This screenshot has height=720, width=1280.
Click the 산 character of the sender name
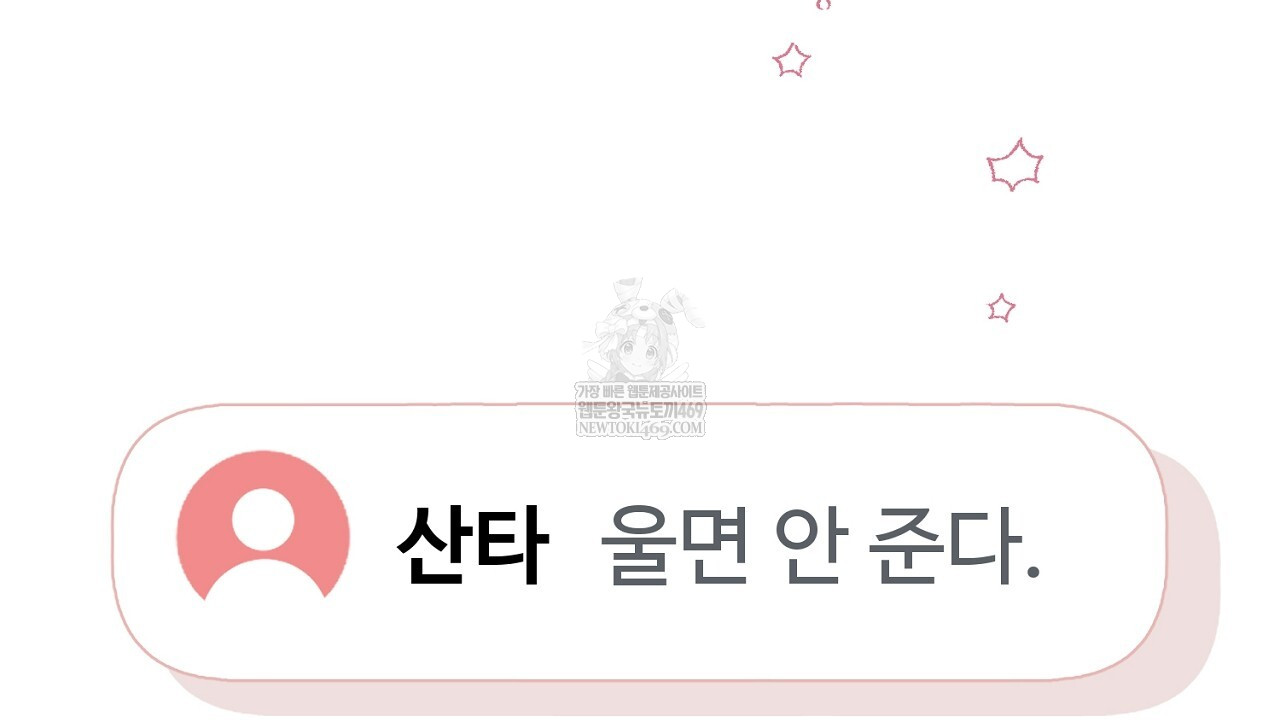click(x=433, y=544)
